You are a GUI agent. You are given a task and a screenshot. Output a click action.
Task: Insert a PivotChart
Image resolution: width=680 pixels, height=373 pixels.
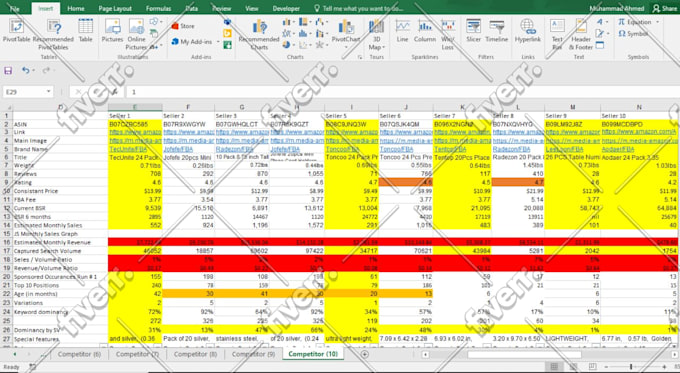(346, 33)
